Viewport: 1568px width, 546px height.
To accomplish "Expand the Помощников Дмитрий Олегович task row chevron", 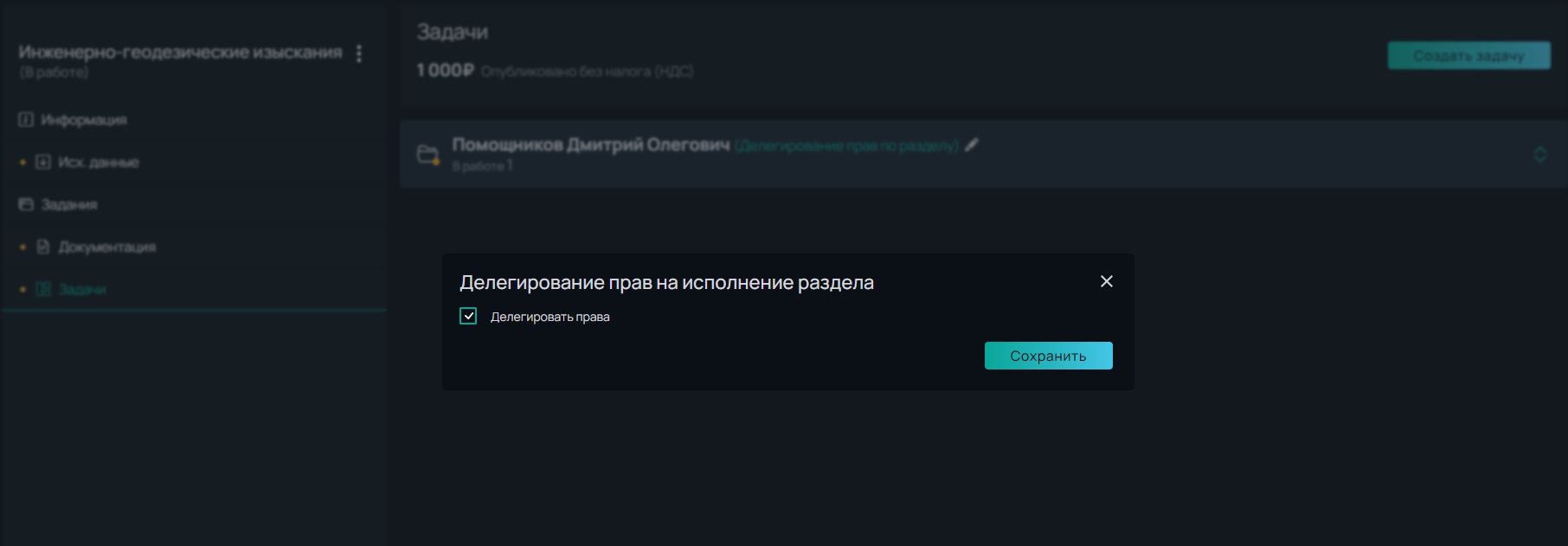I will (x=1540, y=155).
